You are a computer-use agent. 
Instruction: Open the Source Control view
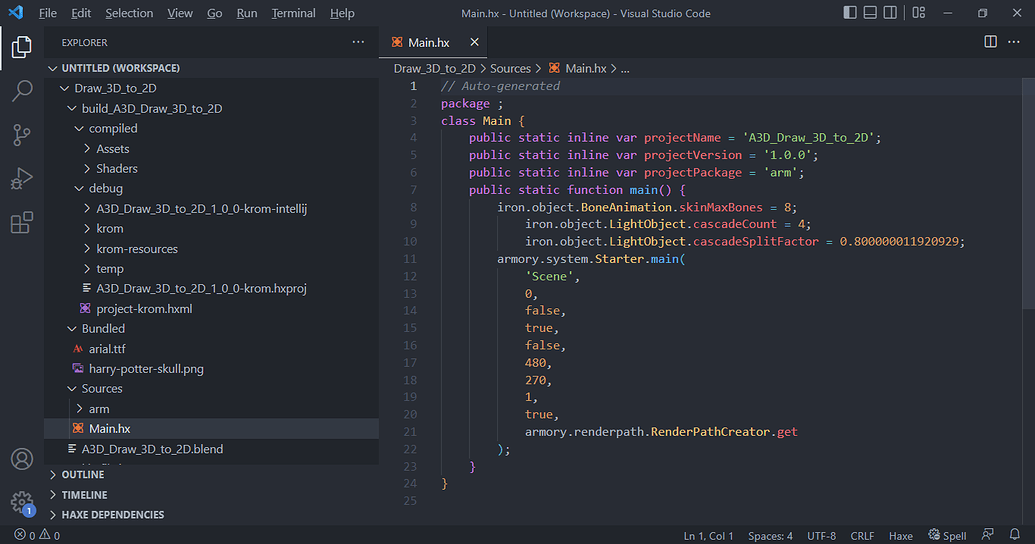21,135
